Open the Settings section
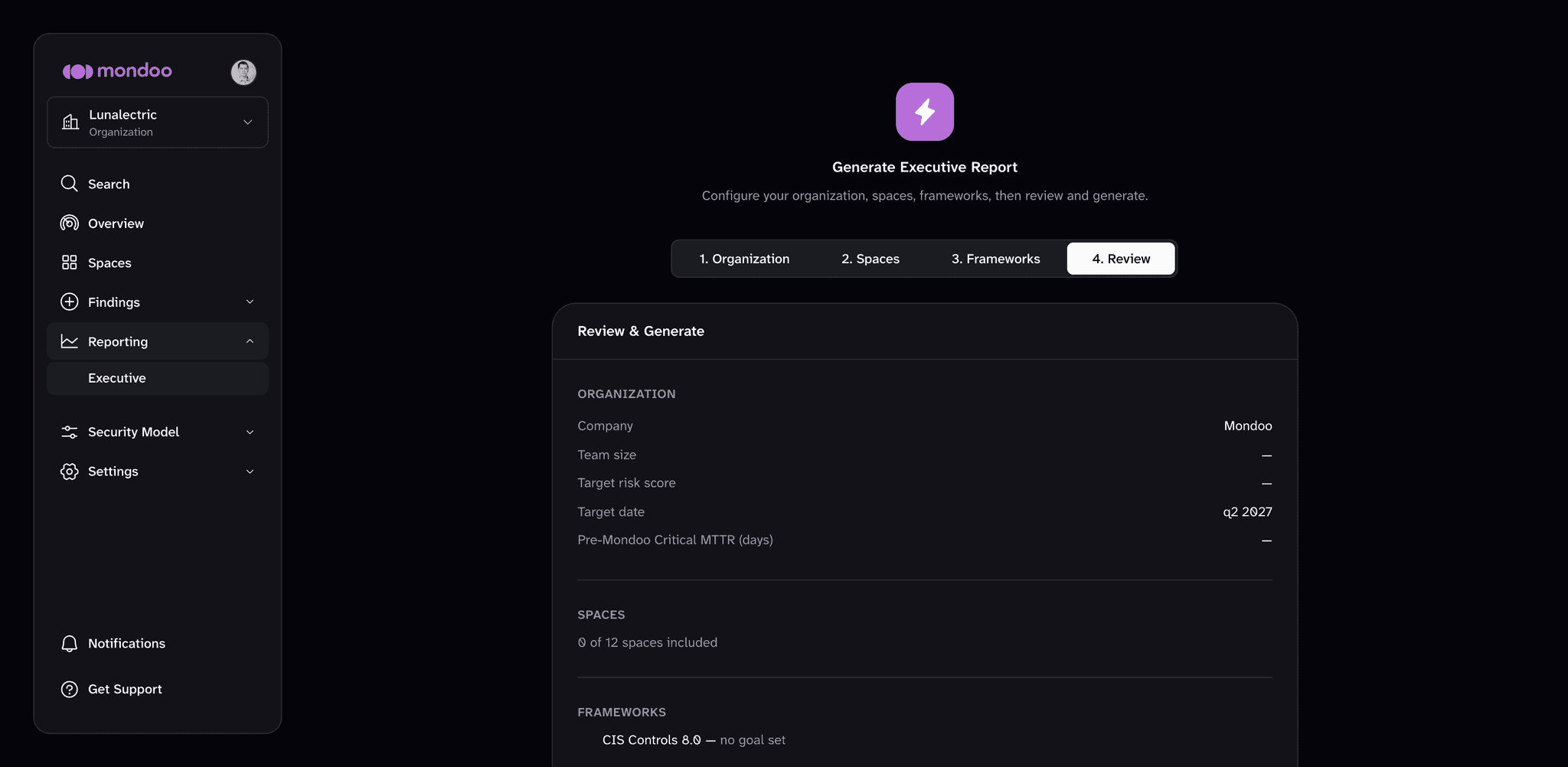The width and height of the screenshot is (1568, 767). tap(158, 472)
